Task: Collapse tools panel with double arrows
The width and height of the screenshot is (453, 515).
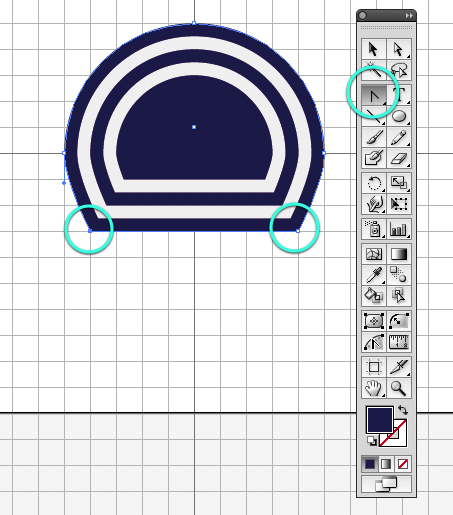Action: point(409,16)
